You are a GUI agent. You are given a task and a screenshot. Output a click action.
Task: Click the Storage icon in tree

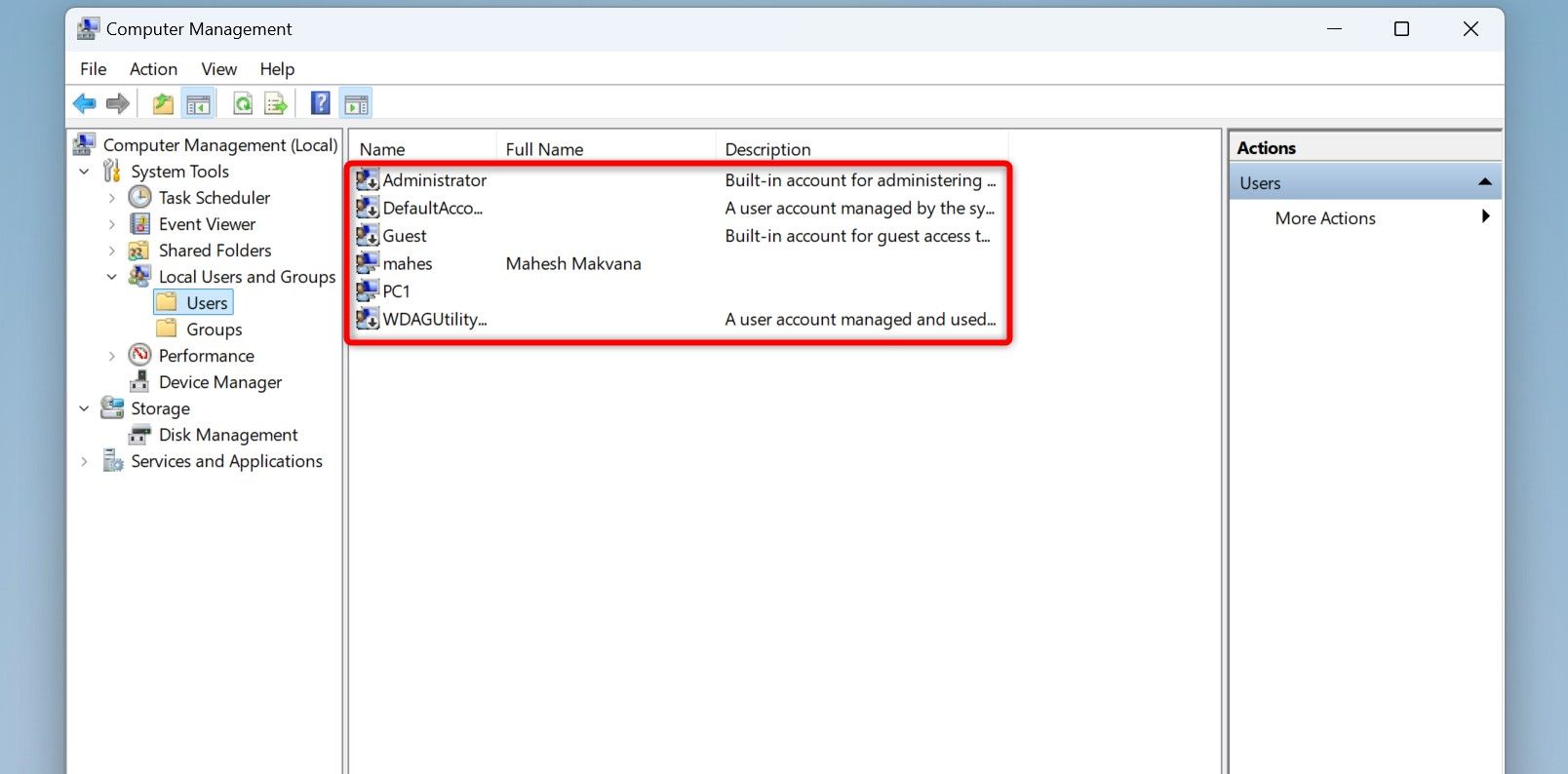(x=112, y=407)
